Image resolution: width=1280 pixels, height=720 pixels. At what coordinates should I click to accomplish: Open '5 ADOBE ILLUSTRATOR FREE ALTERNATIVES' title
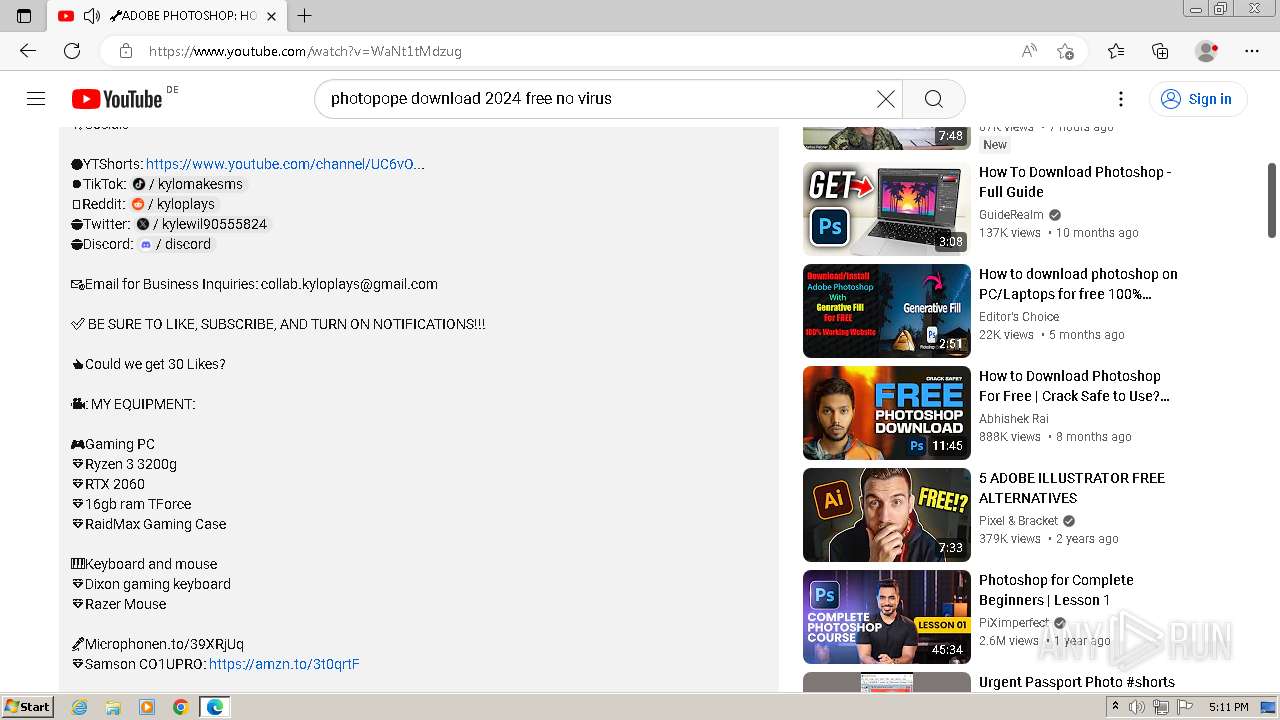tap(1072, 488)
